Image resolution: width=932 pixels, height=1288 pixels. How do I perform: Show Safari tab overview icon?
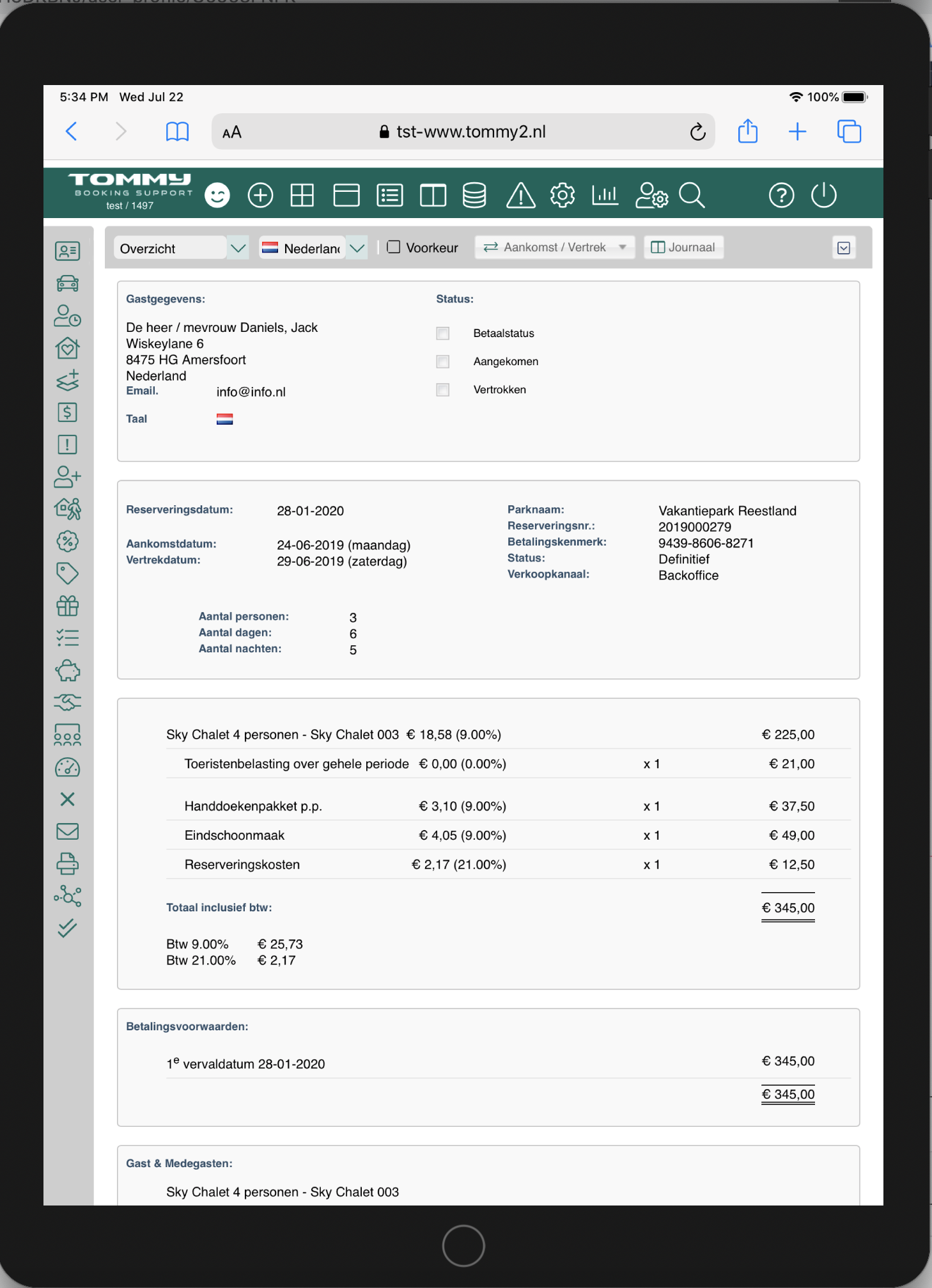click(849, 131)
